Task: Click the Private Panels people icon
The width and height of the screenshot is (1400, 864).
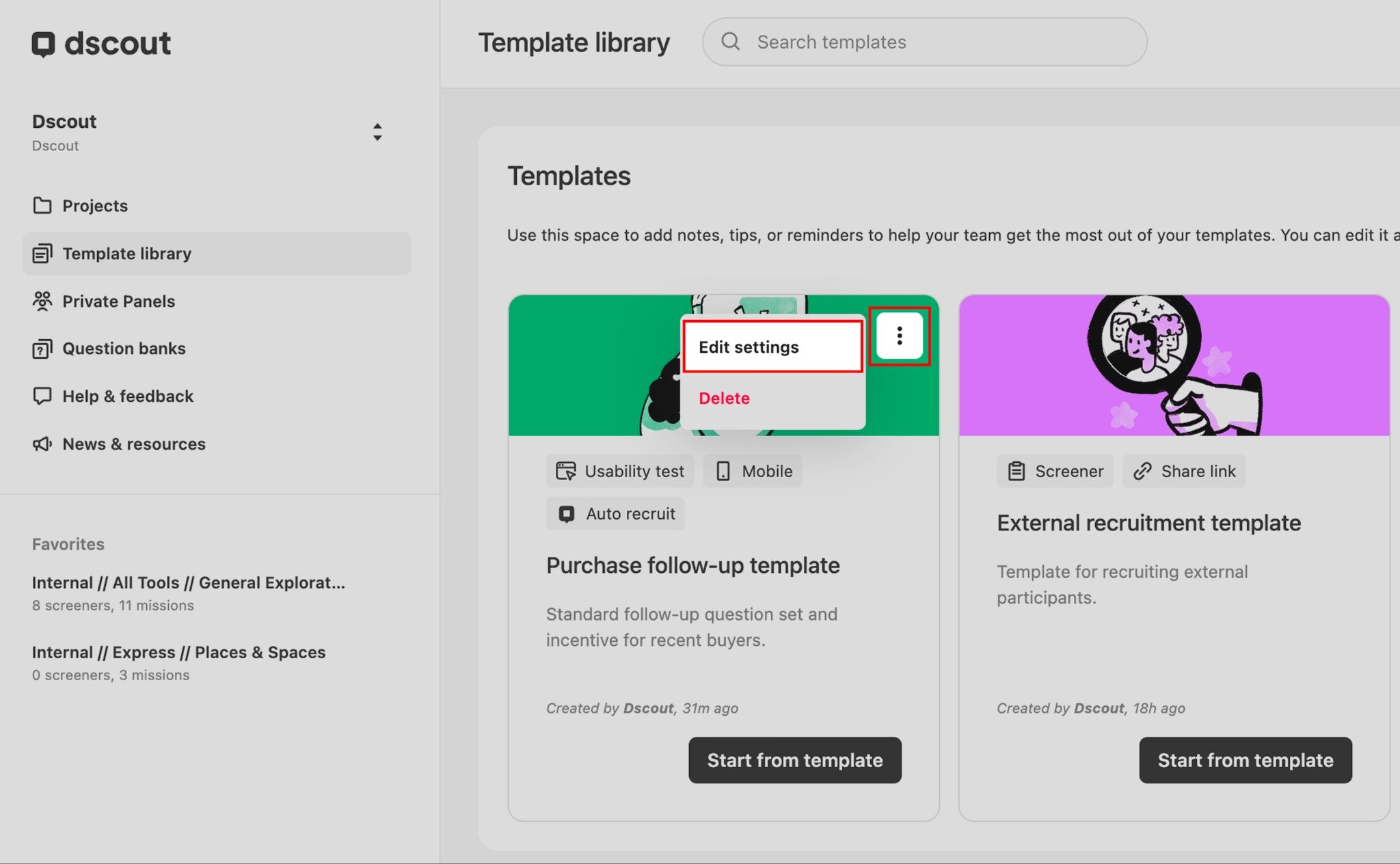Action: coord(42,301)
